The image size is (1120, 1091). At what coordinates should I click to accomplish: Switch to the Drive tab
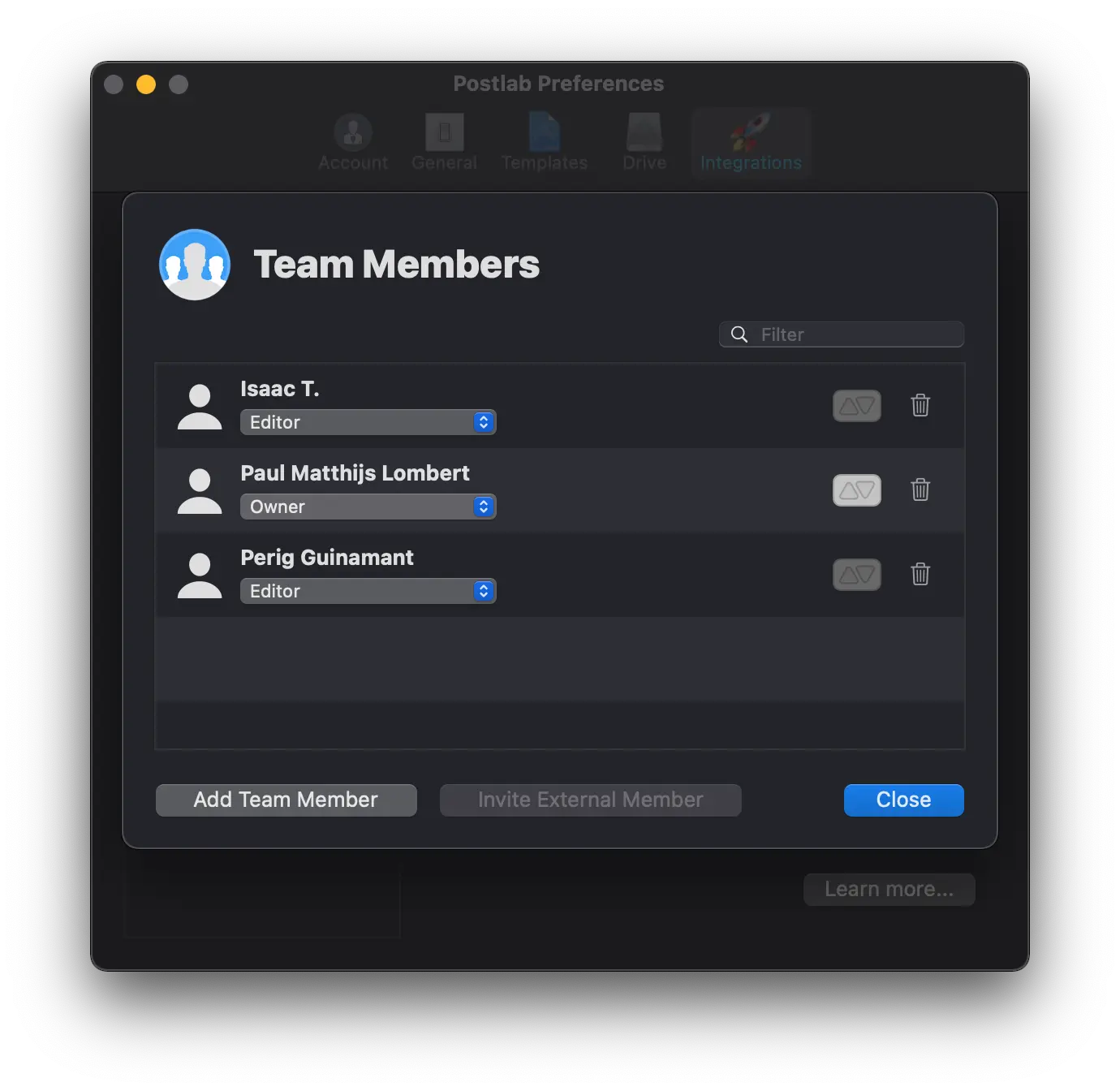click(644, 143)
